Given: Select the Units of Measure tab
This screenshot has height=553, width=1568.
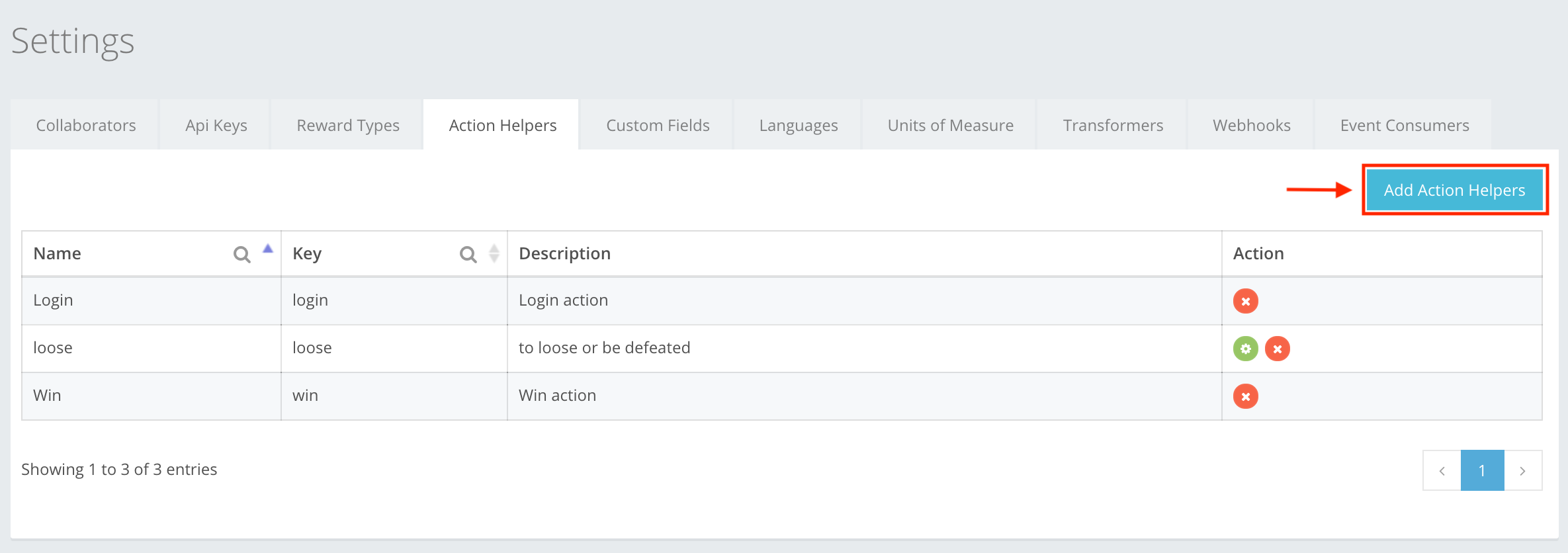Looking at the screenshot, I should [950, 125].
